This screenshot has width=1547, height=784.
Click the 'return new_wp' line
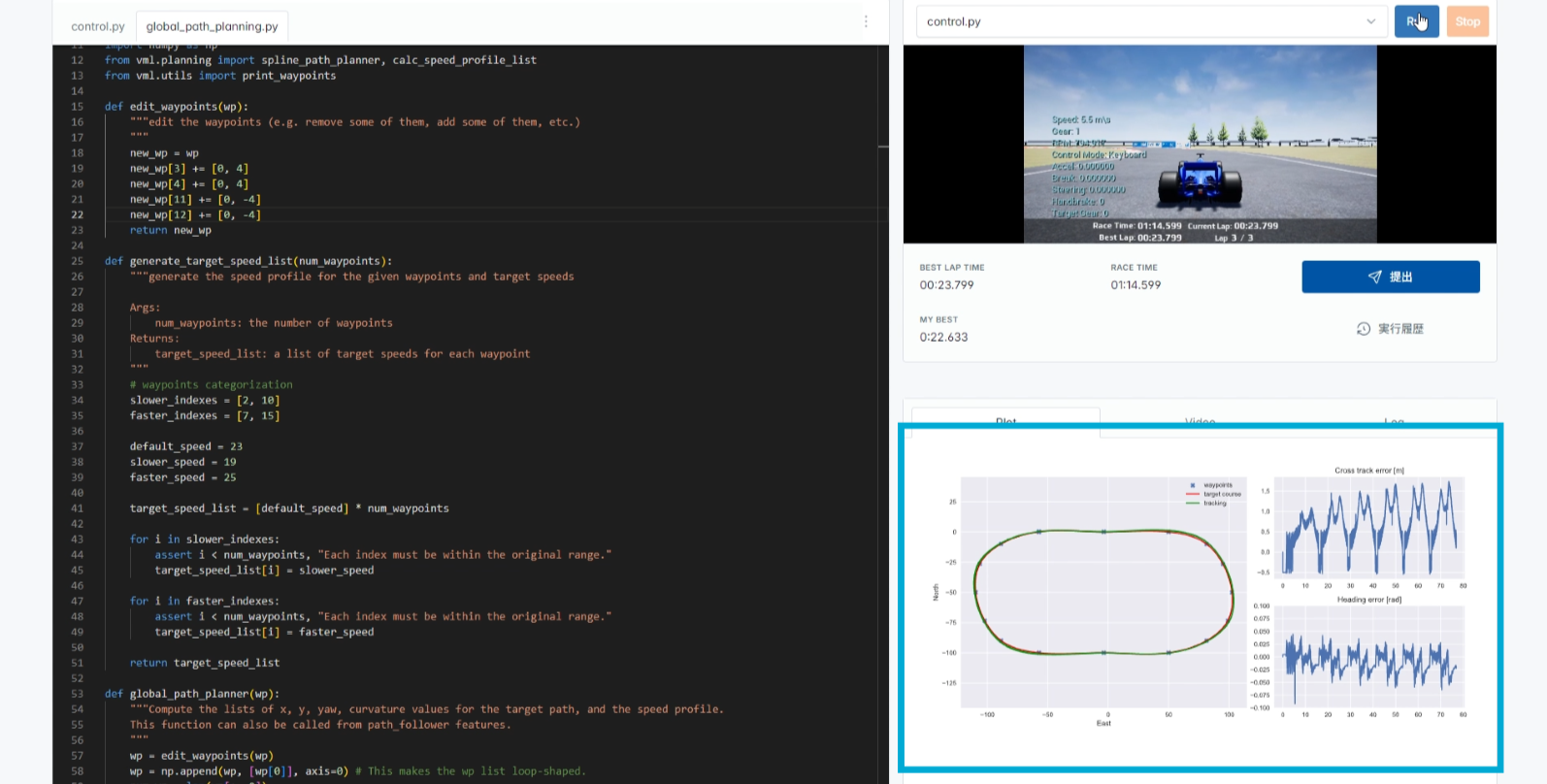171,231
